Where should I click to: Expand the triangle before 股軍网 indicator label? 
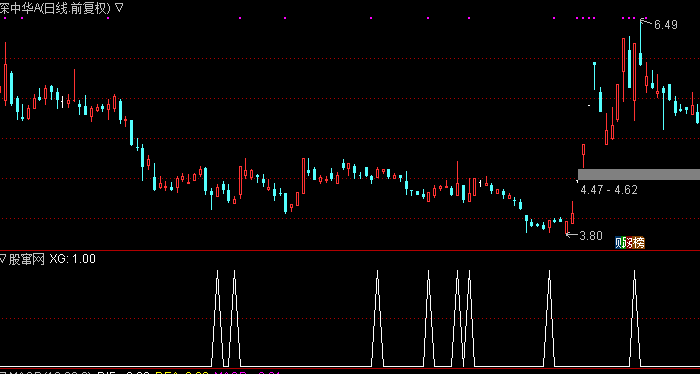click(x=2, y=259)
